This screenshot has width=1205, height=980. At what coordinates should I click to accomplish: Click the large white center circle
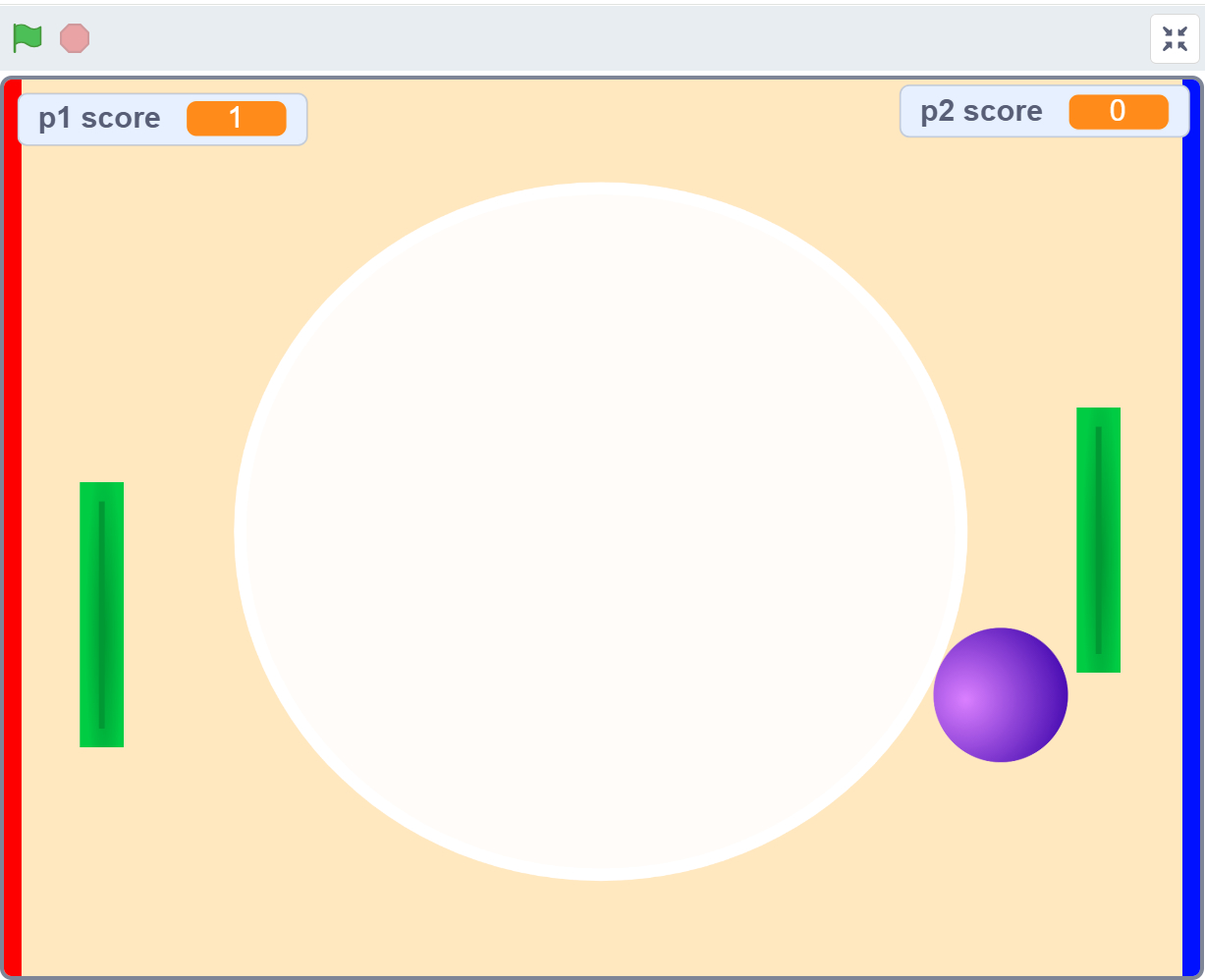pyautogui.click(x=600, y=531)
